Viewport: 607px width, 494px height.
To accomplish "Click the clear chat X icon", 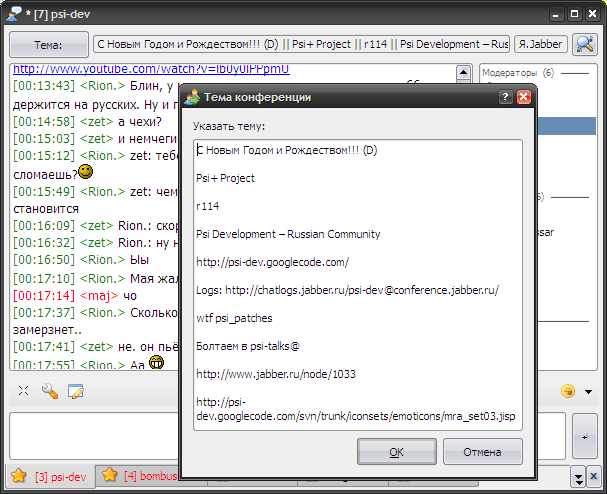I will point(23,391).
